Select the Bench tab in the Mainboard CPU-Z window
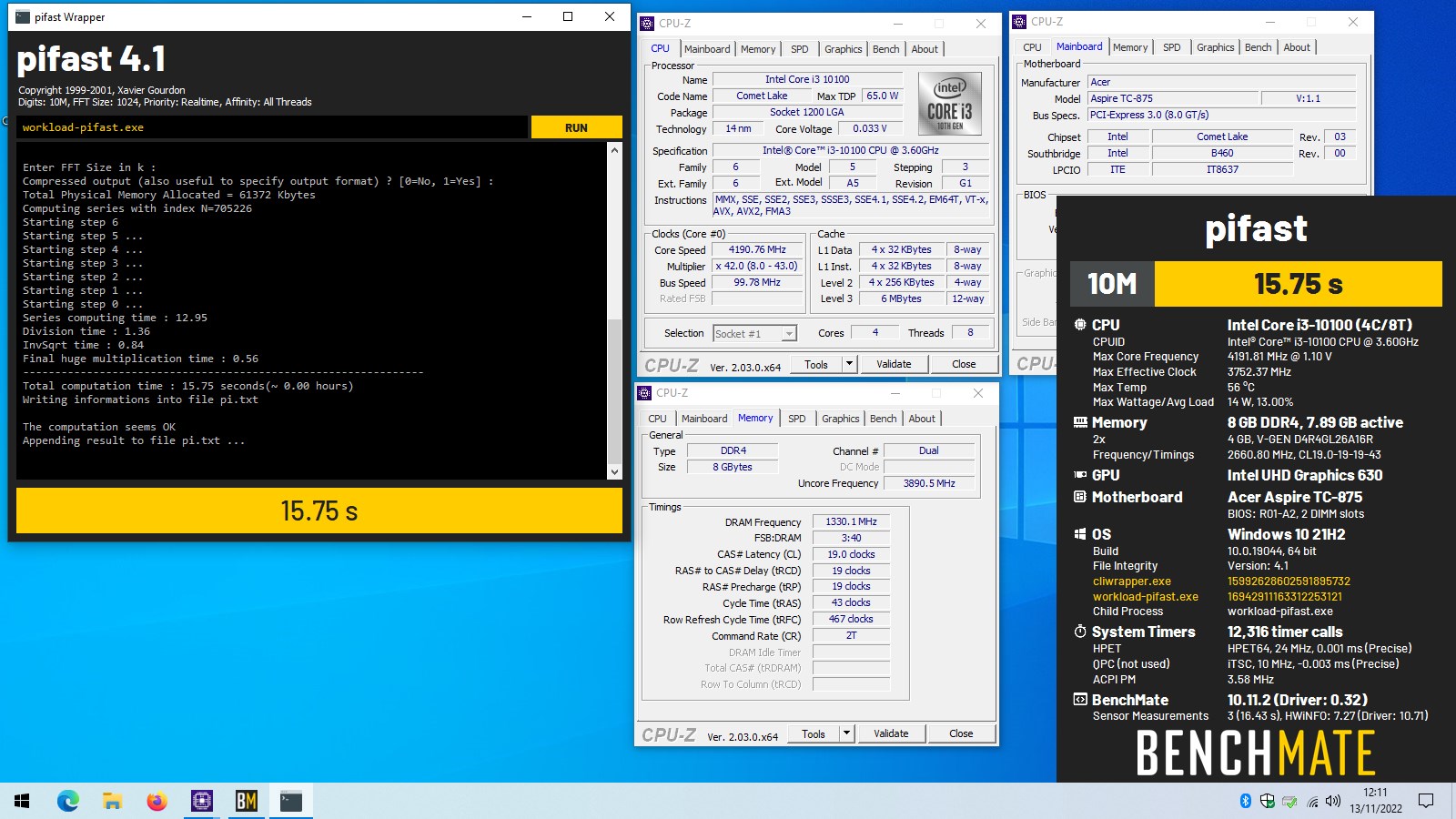 (x=1258, y=47)
